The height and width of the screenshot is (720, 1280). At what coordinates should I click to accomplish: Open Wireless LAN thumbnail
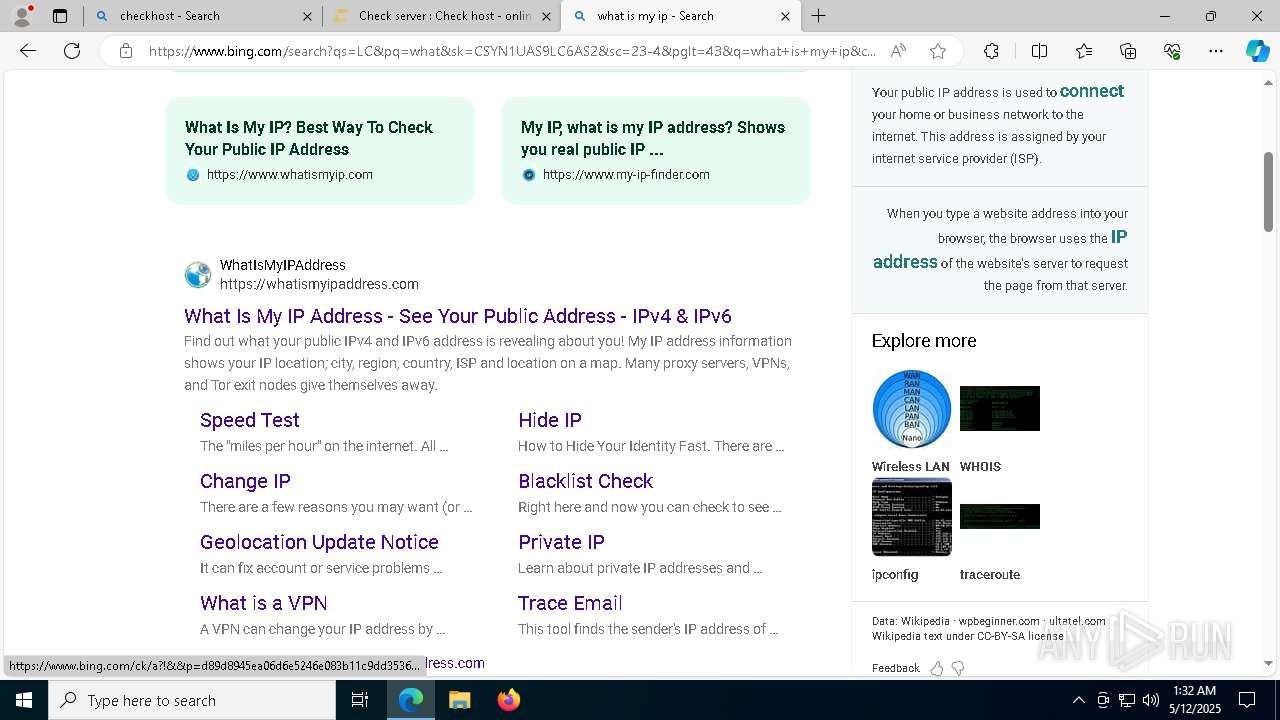click(911, 409)
